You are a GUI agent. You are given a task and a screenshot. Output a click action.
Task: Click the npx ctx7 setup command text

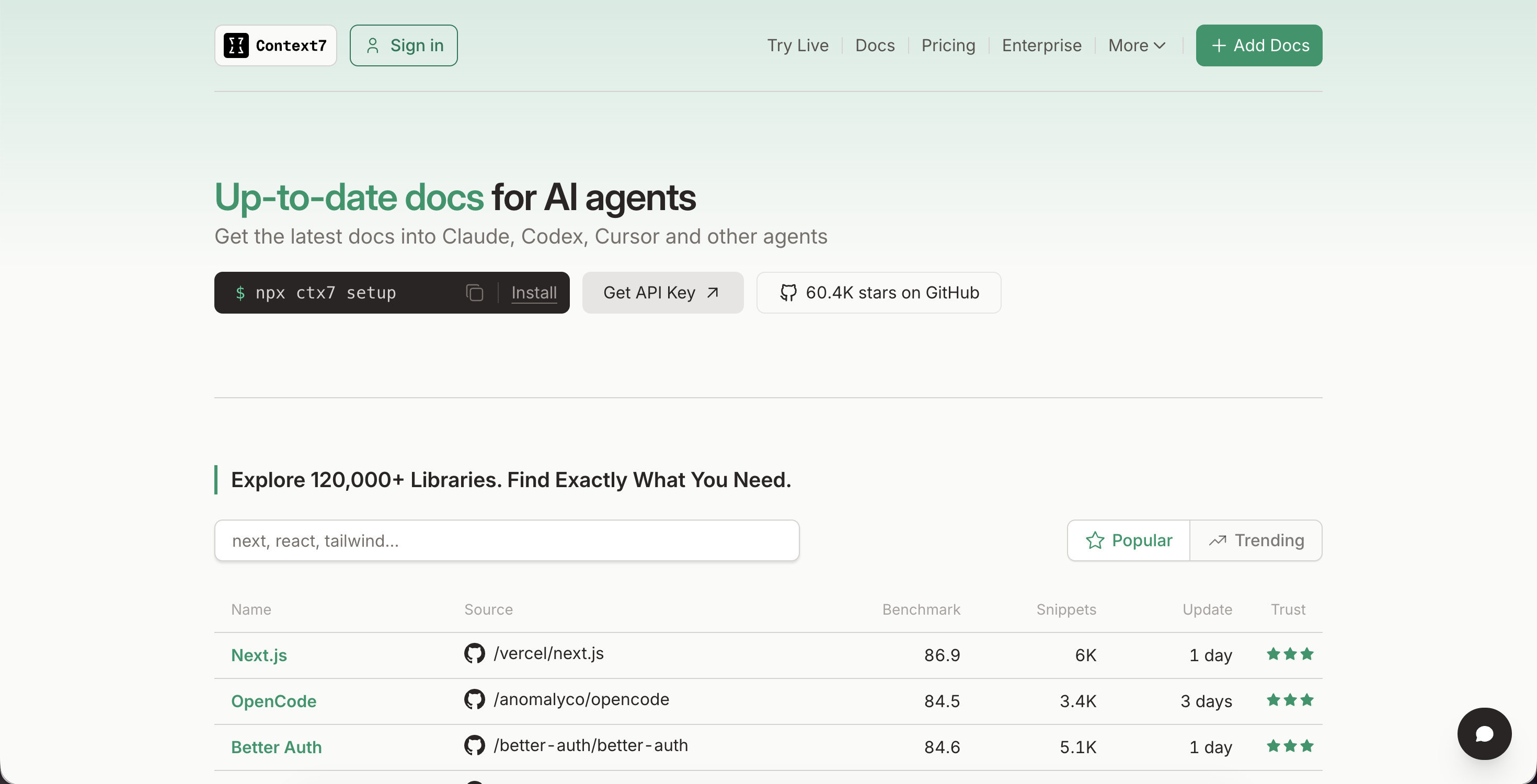[326, 292]
